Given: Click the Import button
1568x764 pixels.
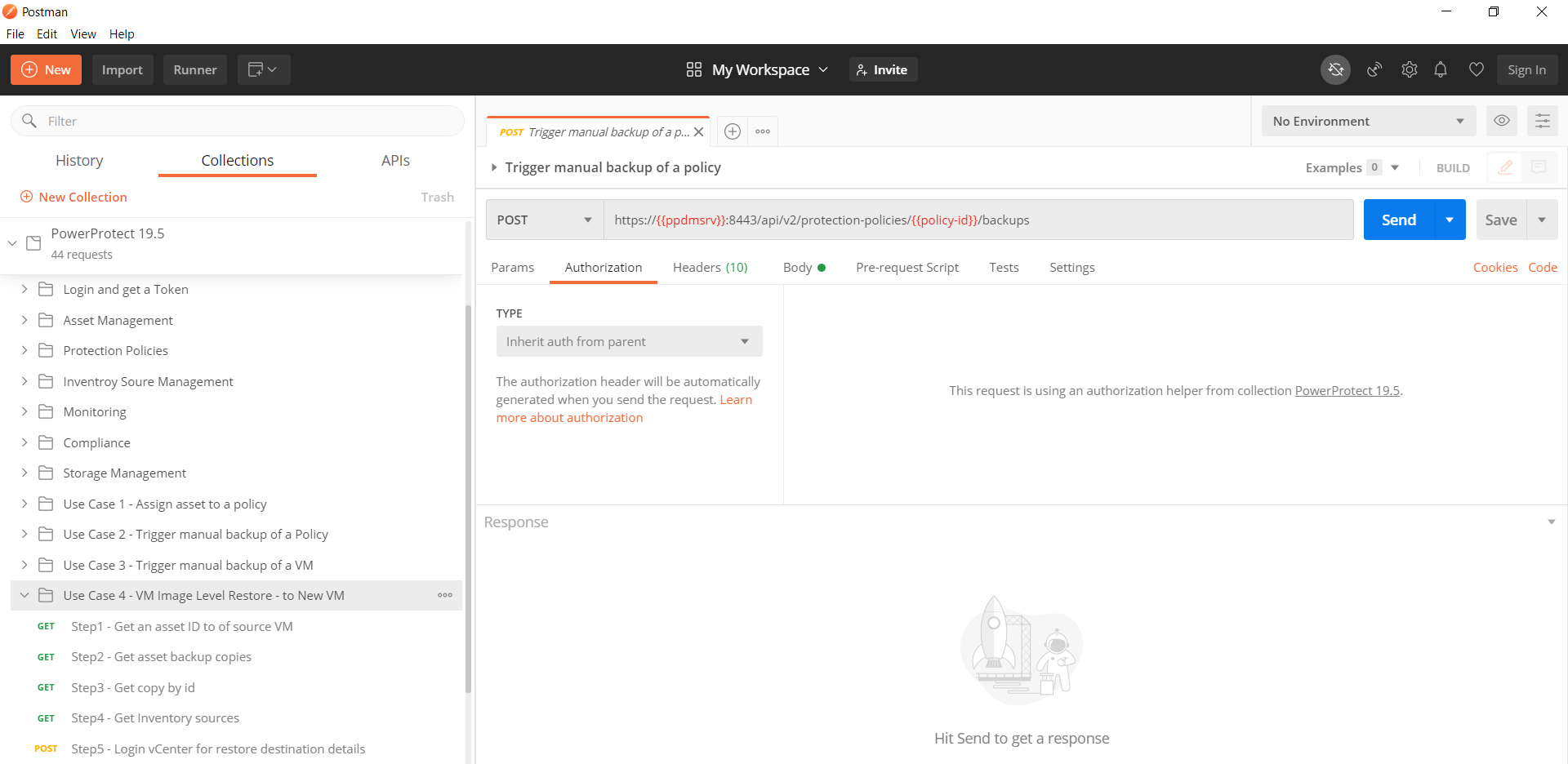Looking at the screenshot, I should (x=122, y=70).
